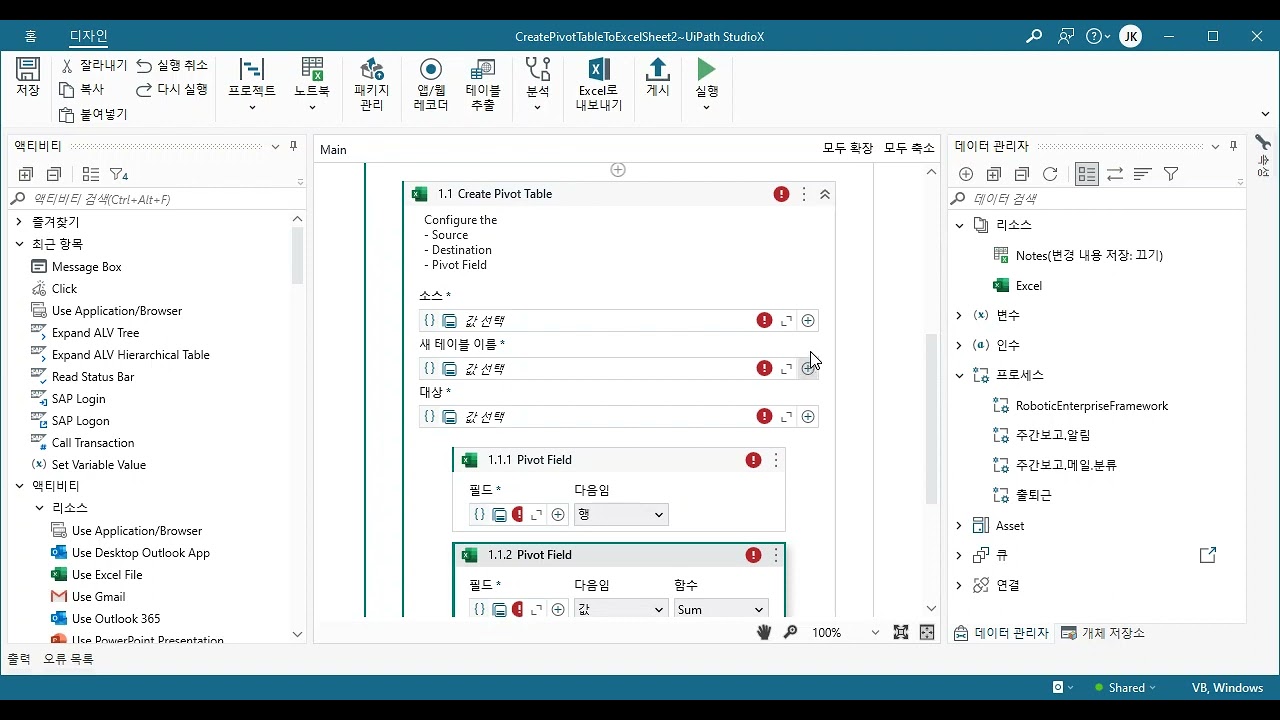Toggle the overview panel icon
This screenshot has width=1280, height=720.
coord(927,632)
